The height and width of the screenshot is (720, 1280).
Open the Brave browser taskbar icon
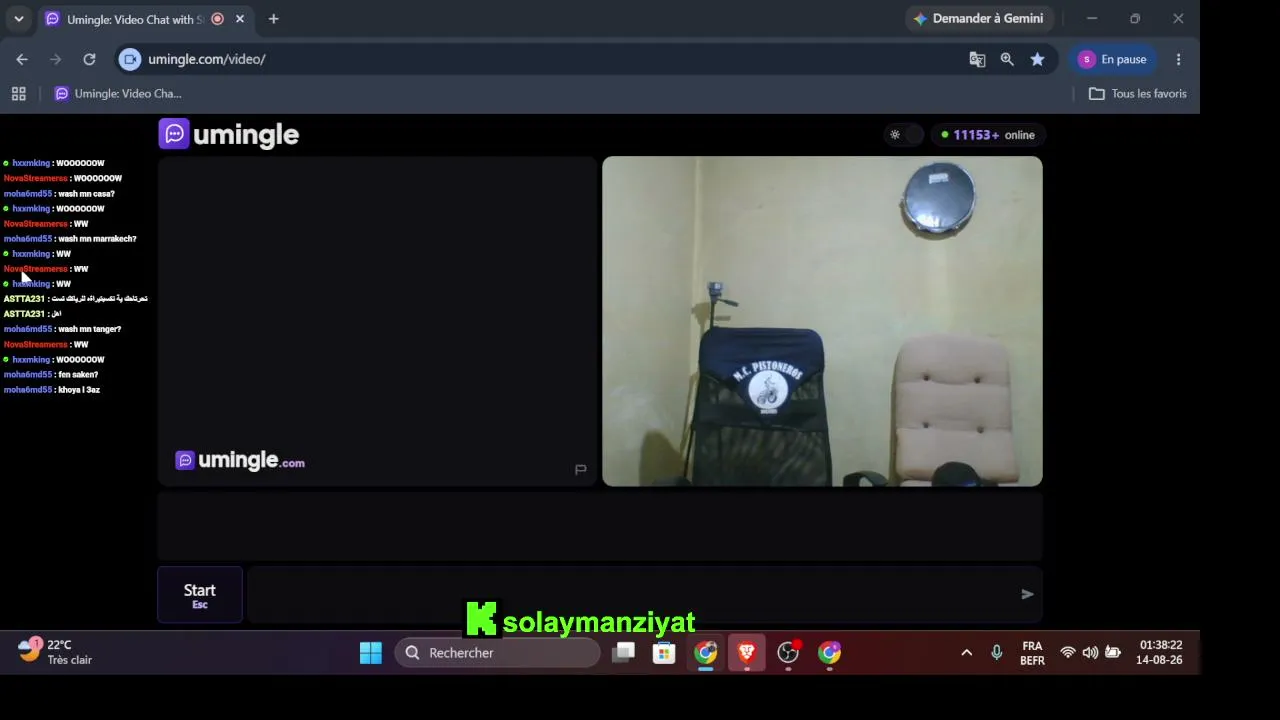pos(746,653)
